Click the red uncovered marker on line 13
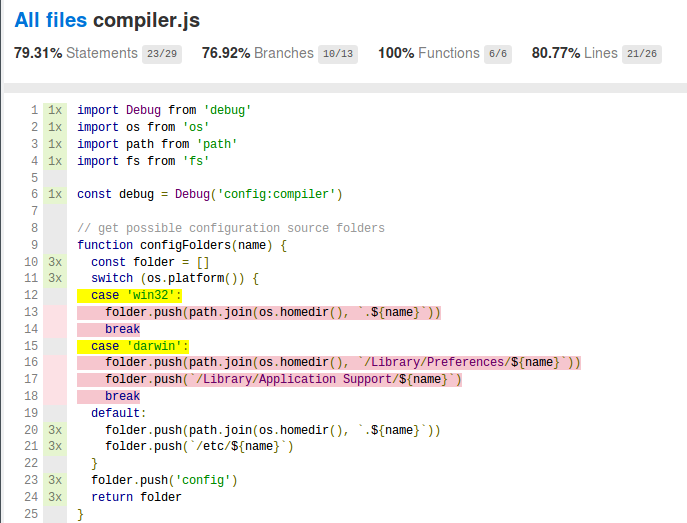Image resolution: width=687 pixels, height=523 pixels. coord(55,313)
